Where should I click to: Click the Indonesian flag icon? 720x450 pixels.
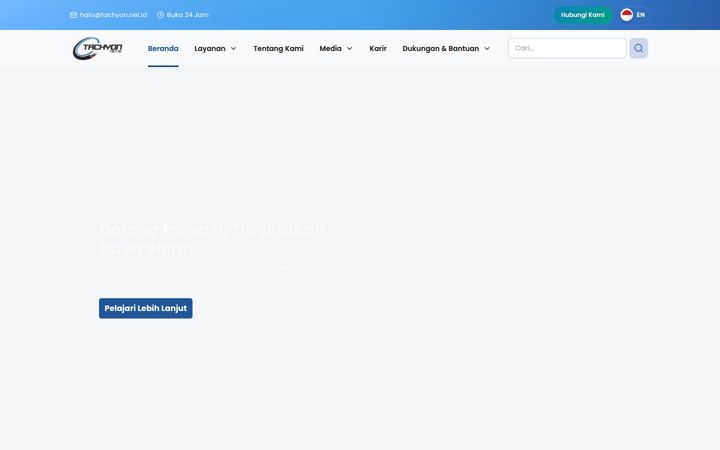(626, 15)
